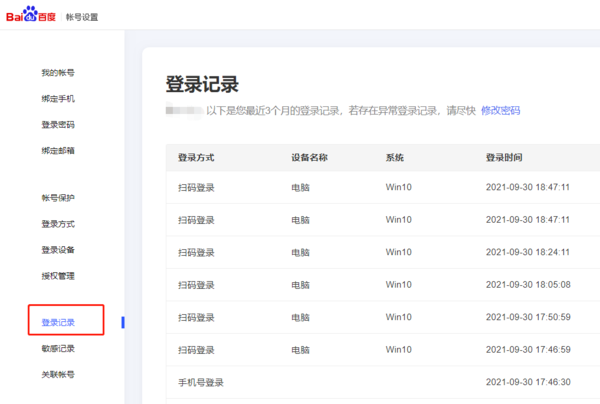Image resolution: width=600 pixels, height=404 pixels.
Task: Click the 登录时间 column header
Action: click(x=503, y=158)
